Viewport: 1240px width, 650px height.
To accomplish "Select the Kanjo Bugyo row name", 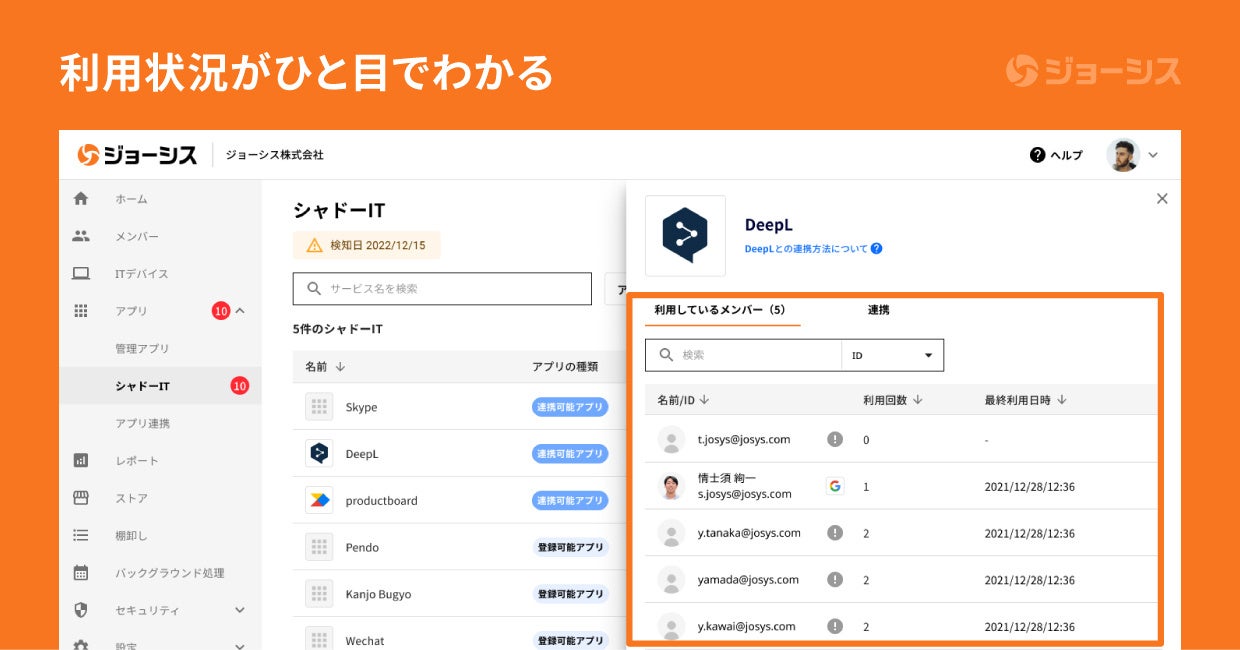I will (378, 594).
